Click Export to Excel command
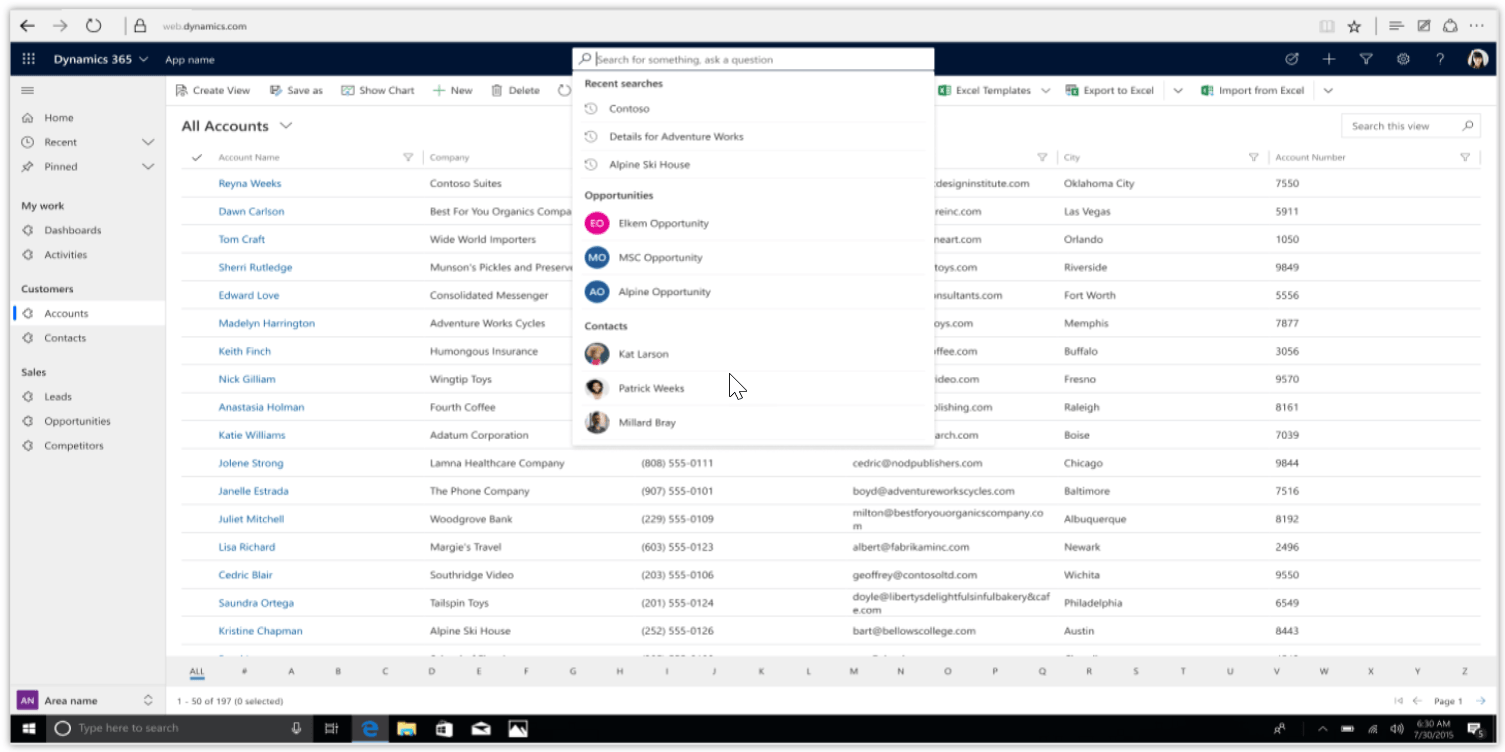Image resolution: width=1505 pixels, height=752 pixels. [1110, 90]
